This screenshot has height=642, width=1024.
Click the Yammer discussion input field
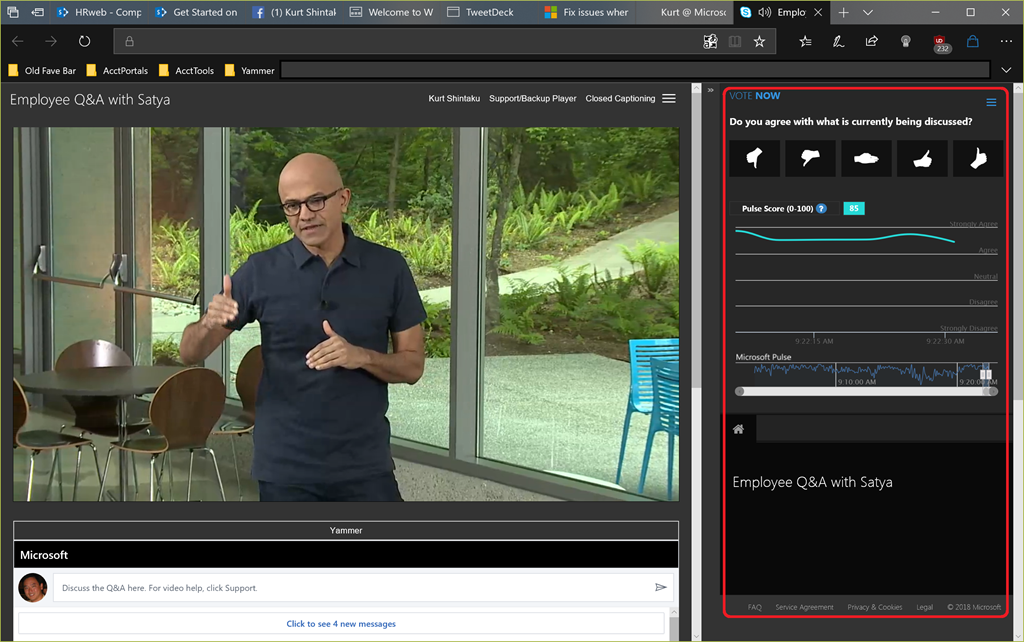(350, 588)
